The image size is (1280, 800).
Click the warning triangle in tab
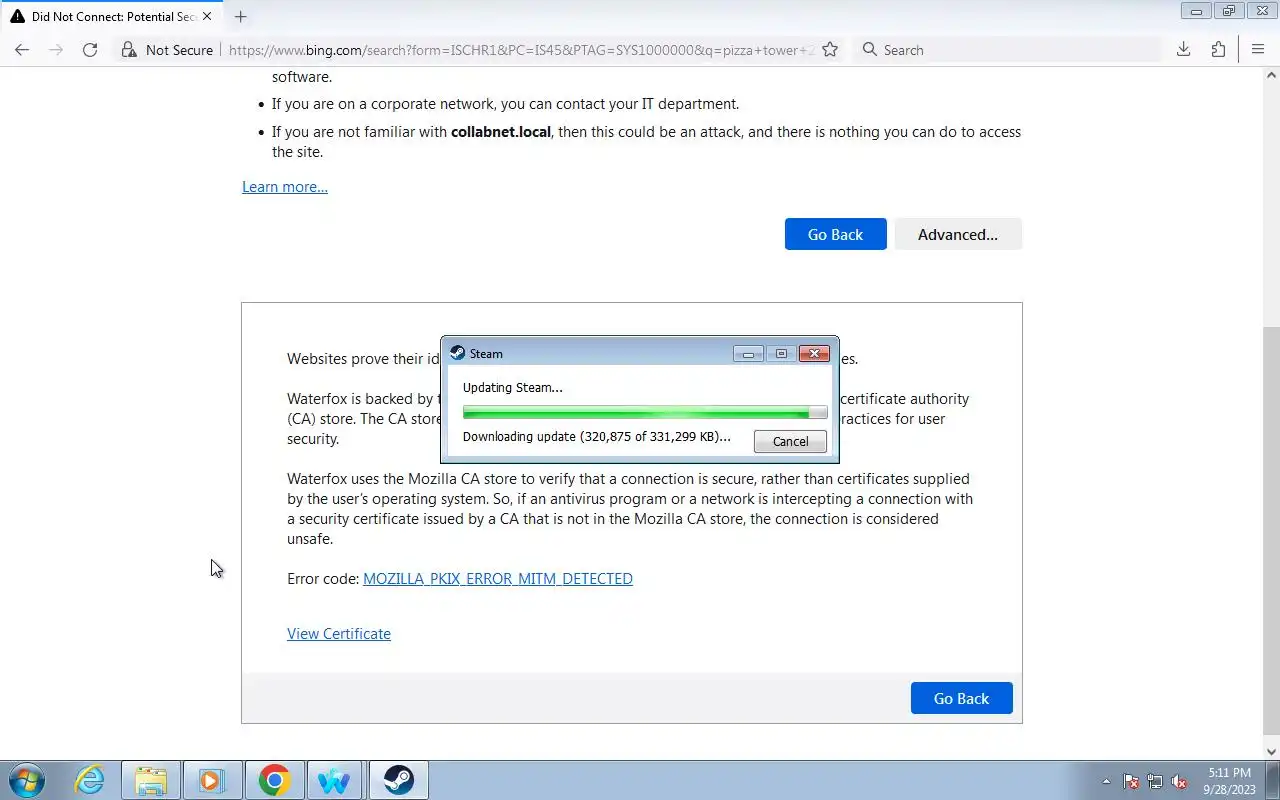pos(17,17)
